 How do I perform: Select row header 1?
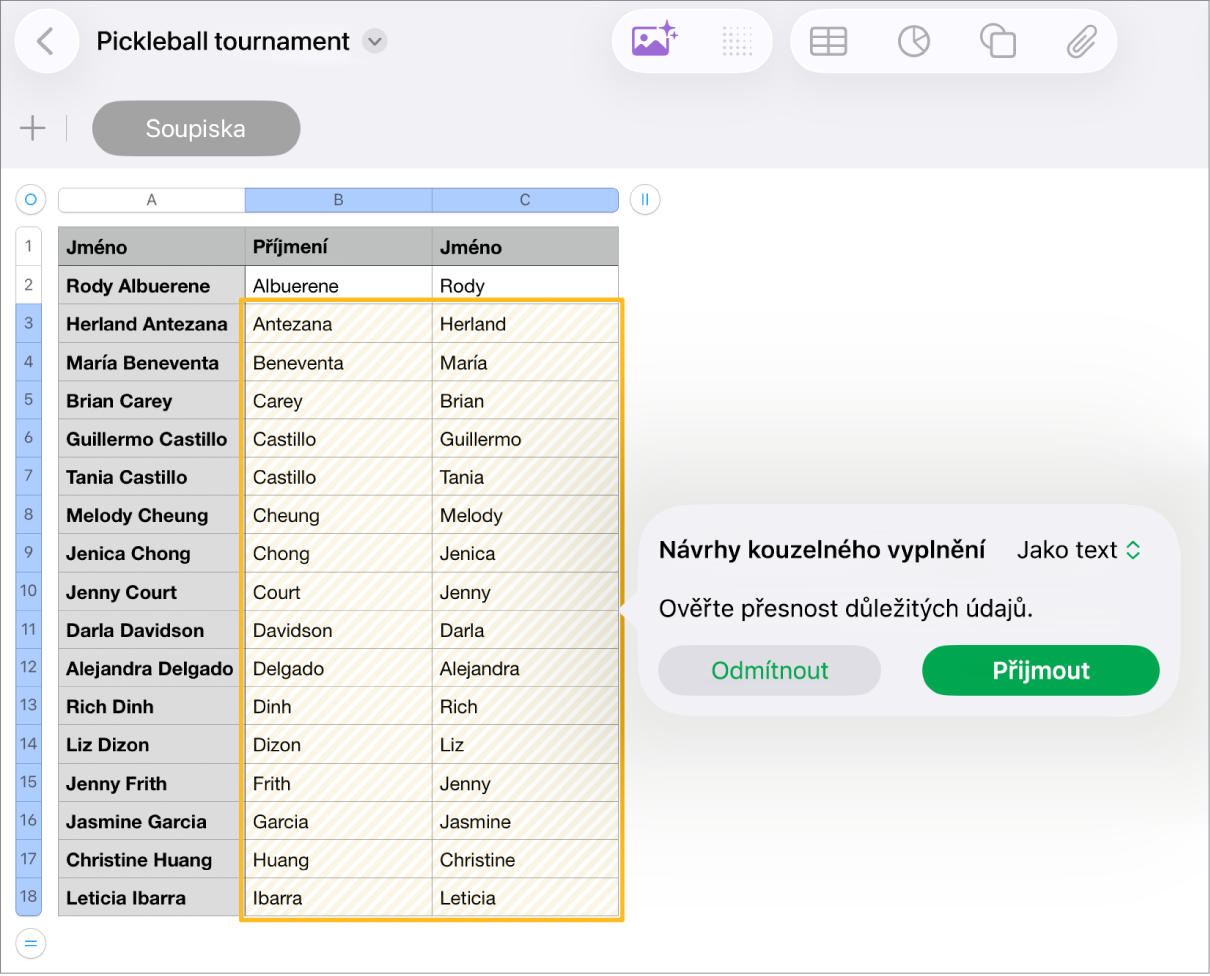28,246
